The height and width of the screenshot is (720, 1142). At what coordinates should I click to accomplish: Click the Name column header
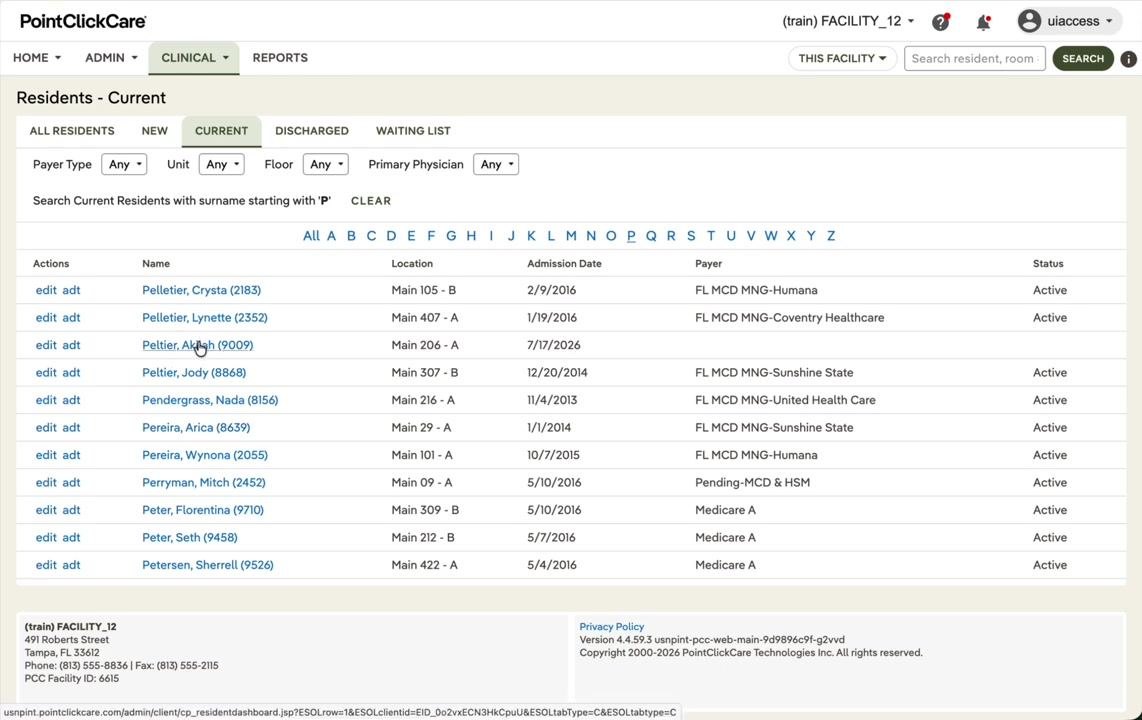point(156,264)
